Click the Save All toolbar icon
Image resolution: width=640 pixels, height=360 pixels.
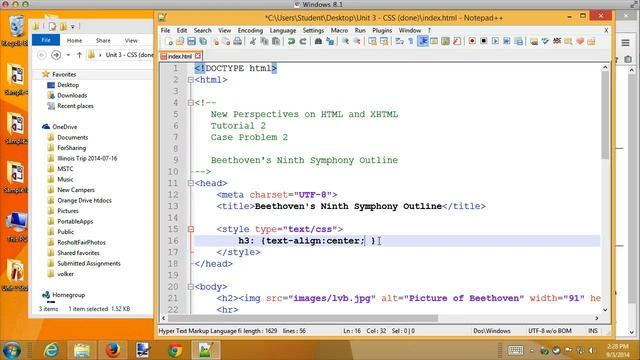[x=202, y=41]
